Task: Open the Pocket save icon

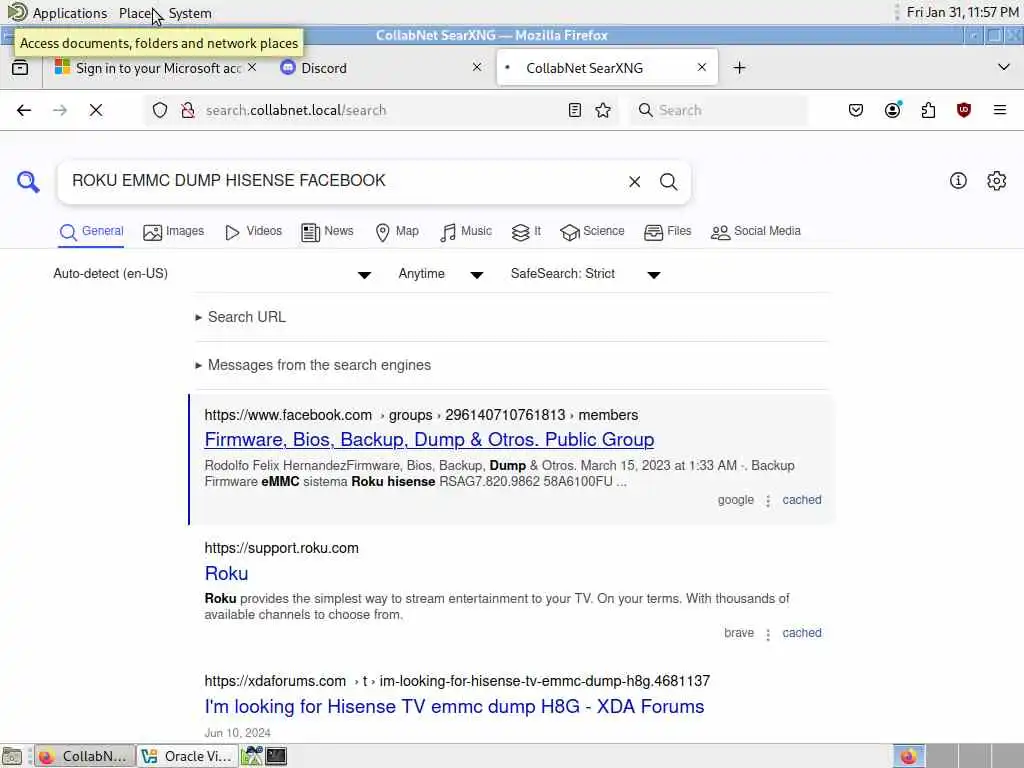Action: point(856,110)
